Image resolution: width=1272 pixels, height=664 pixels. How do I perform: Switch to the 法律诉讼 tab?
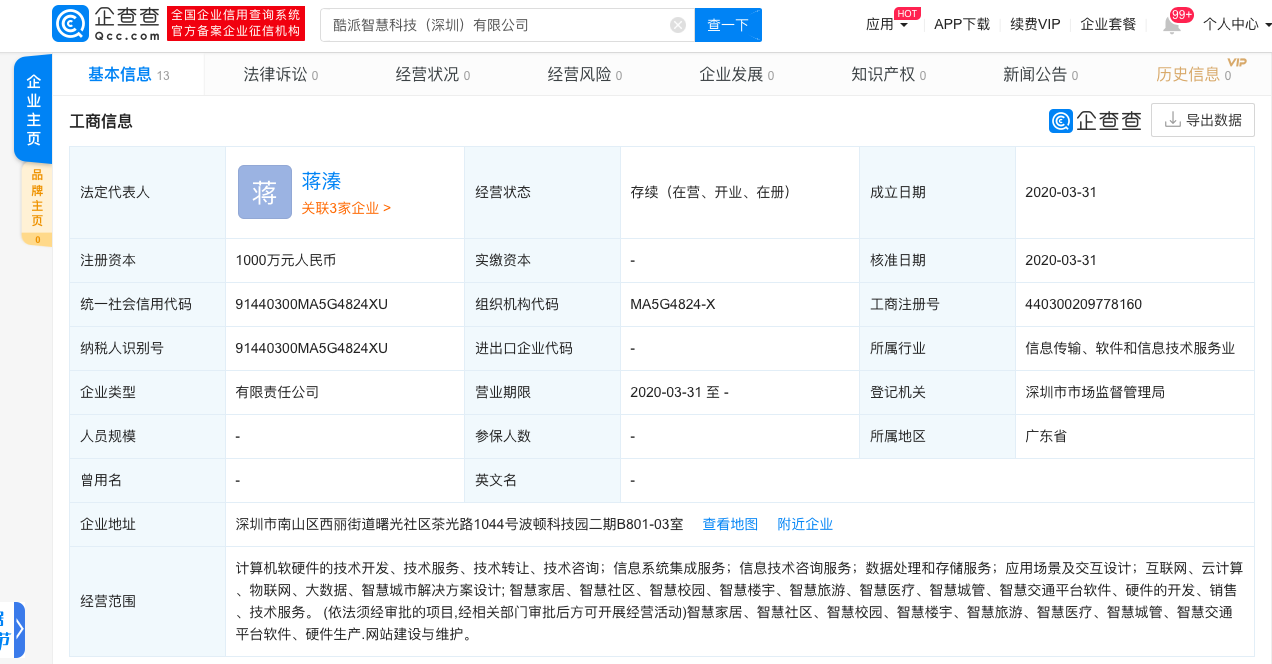281,75
